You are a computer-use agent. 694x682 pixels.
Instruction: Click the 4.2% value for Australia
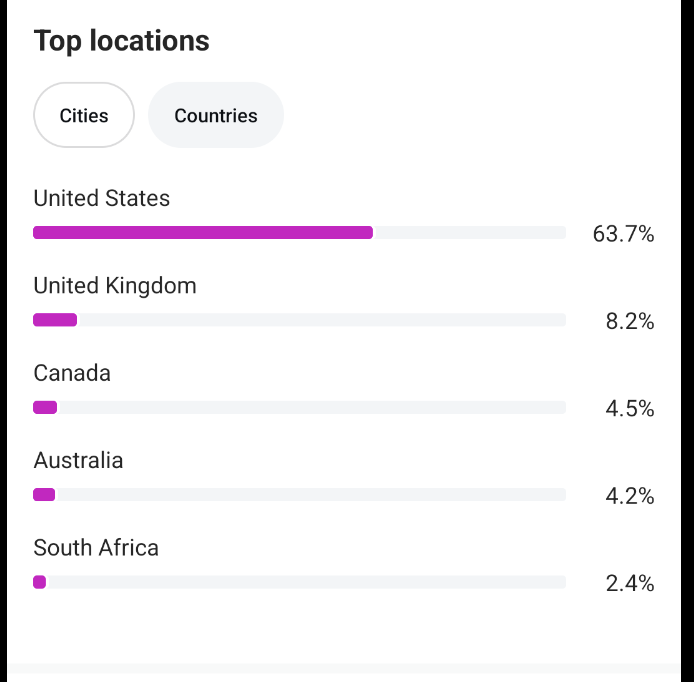point(630,496)
